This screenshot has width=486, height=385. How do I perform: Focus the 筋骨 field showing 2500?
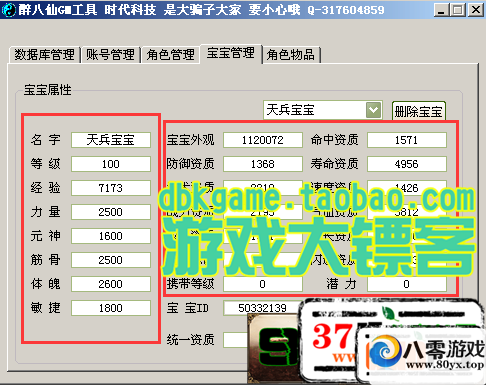[x=111, y=260]
